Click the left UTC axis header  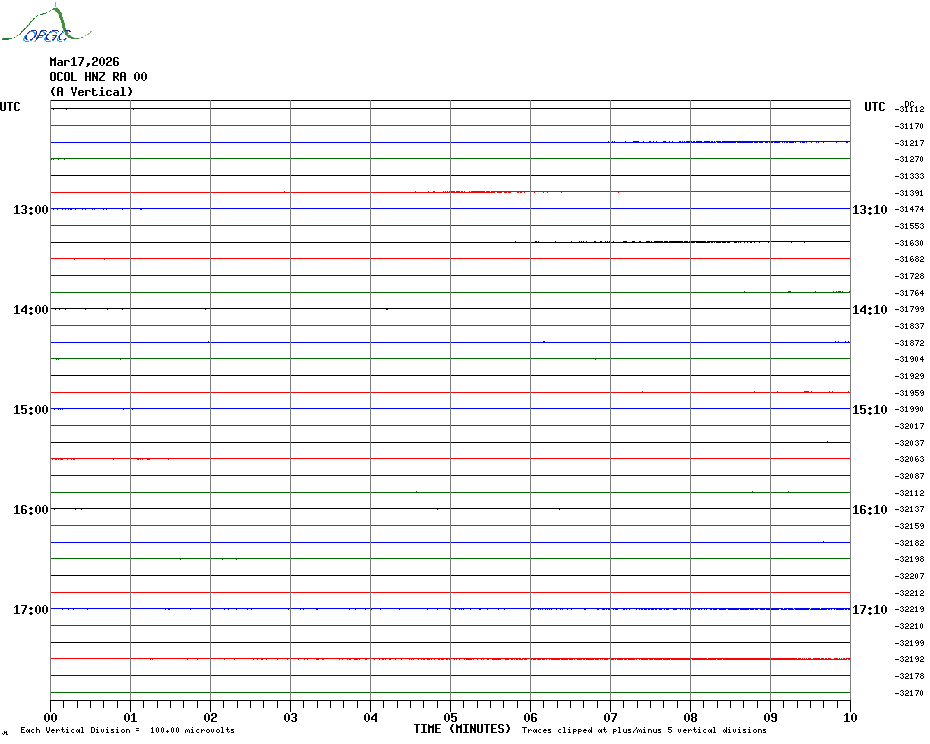10,107
